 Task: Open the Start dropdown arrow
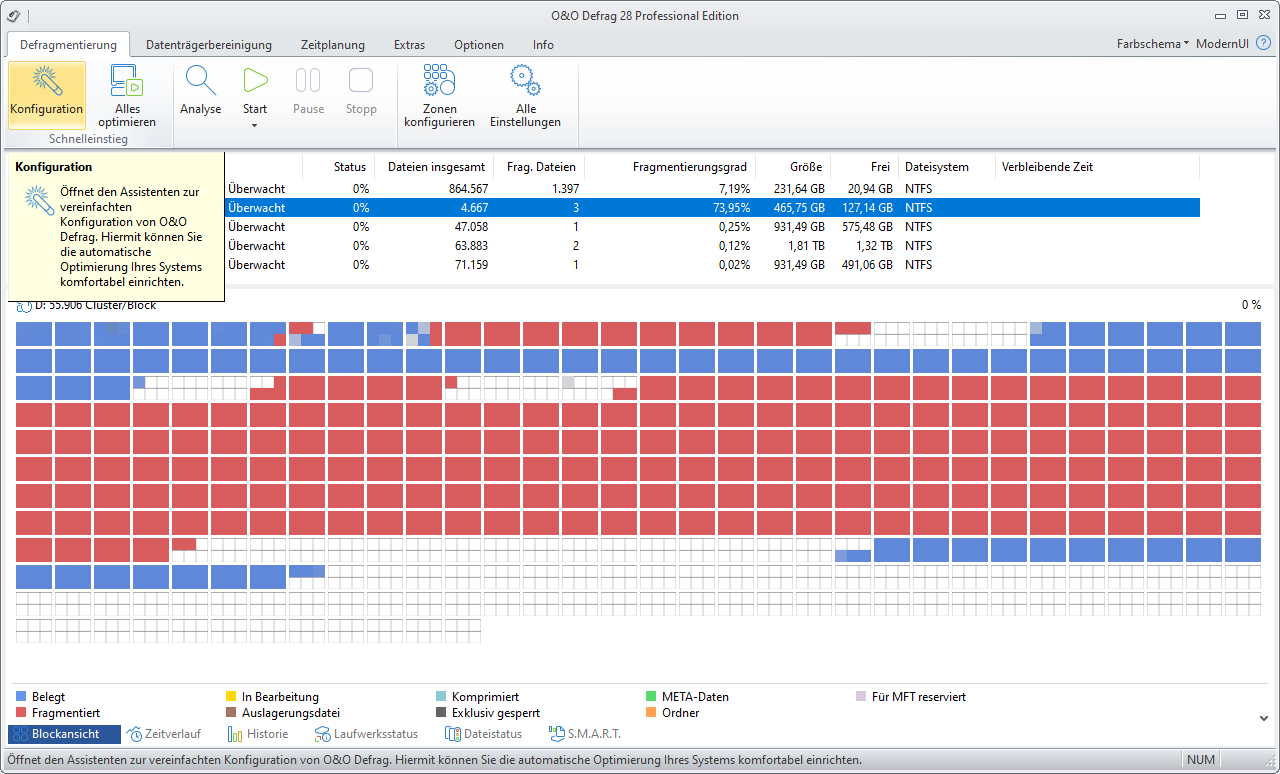(255, 125)
